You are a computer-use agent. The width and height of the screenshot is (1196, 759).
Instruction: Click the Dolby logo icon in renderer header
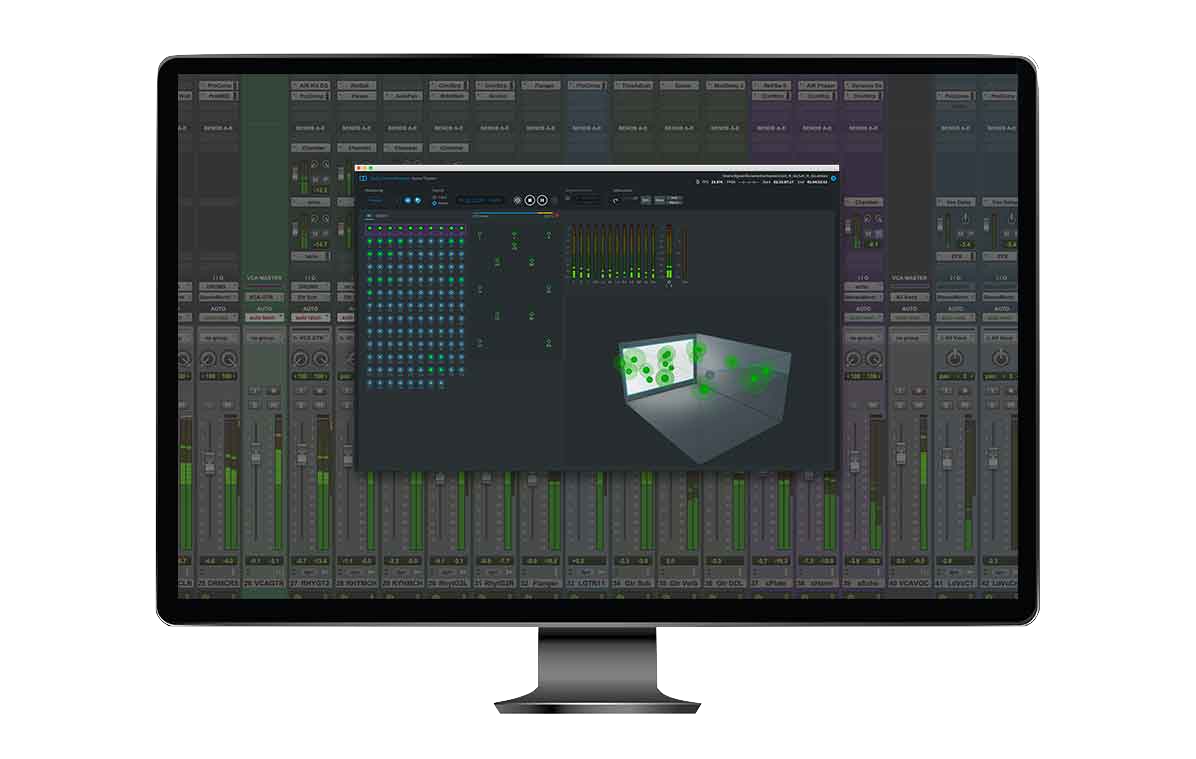click(x=363, y=178)
